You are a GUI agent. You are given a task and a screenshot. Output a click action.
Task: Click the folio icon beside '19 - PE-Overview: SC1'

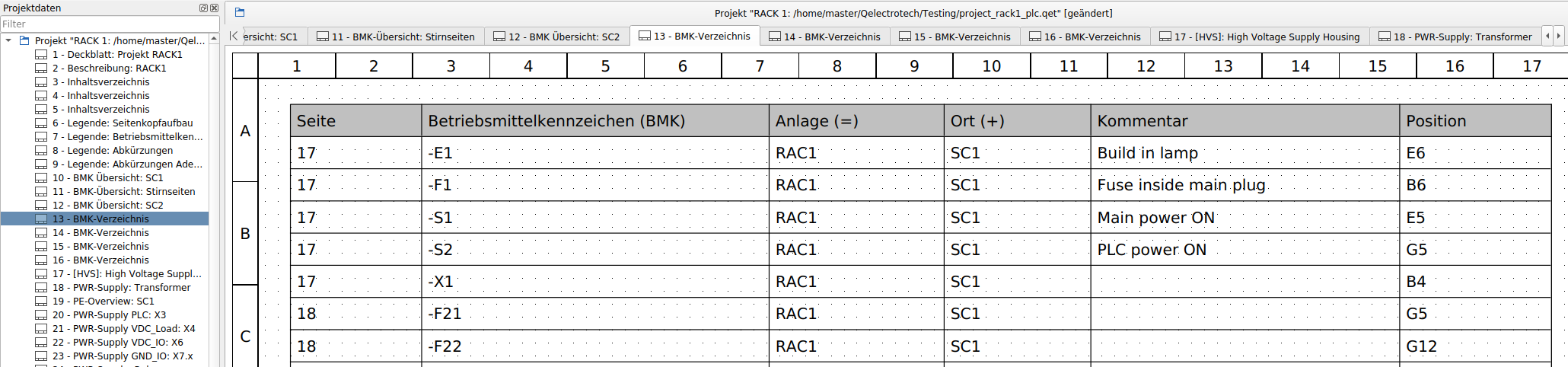[41, 302]
